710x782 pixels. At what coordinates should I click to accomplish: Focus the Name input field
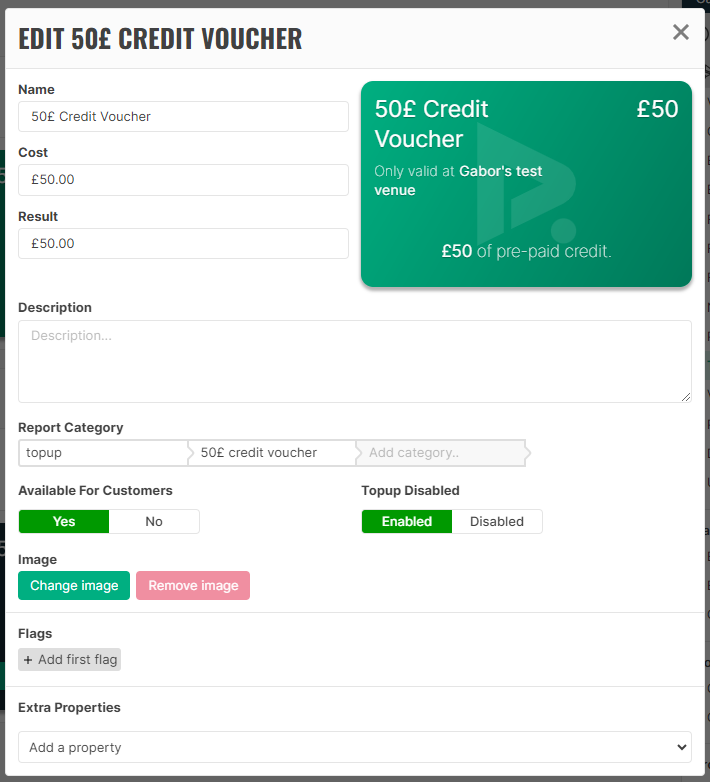pos(183,117)
